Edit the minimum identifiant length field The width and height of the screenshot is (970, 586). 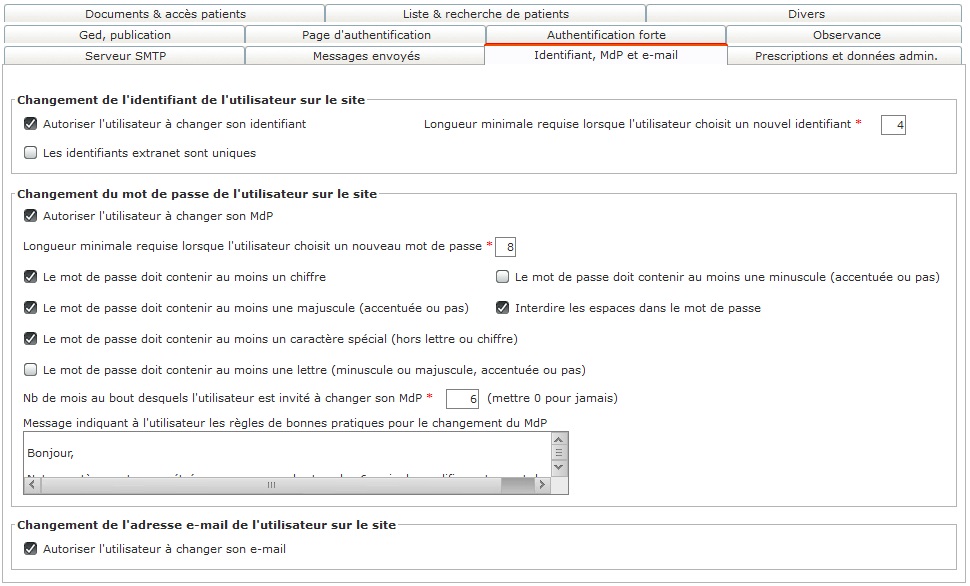(x=893, y=124)
